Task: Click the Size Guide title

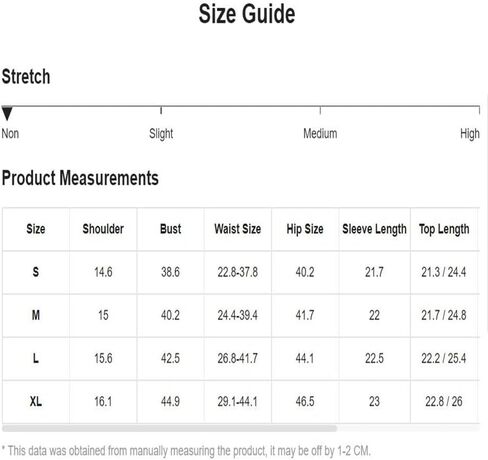Action: tap(247, 14)
